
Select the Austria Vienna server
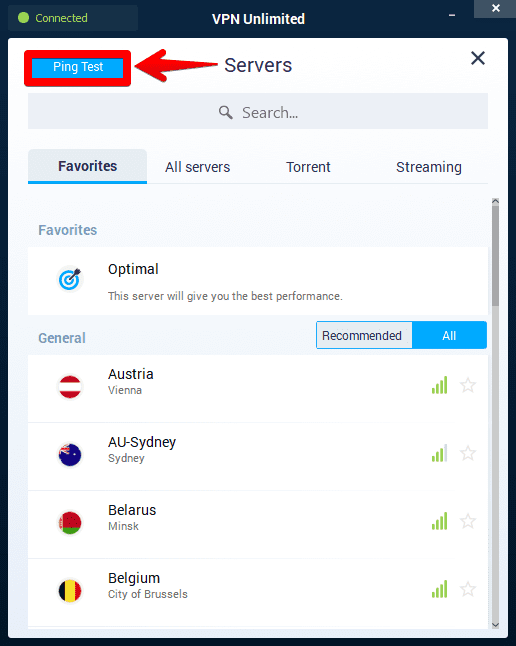[x=258, y=388]
